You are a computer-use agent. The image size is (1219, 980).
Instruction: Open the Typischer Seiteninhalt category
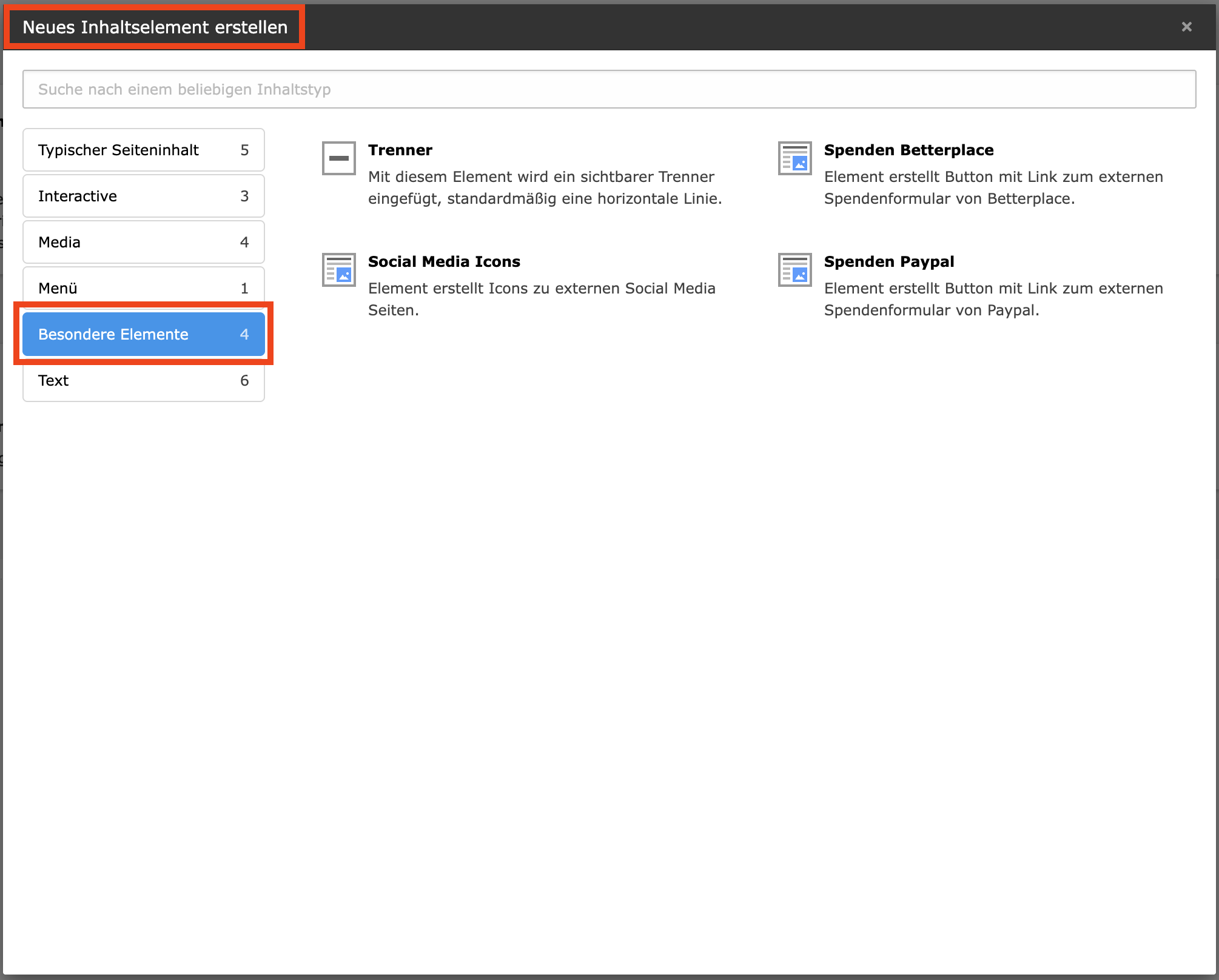click(143, 150)
